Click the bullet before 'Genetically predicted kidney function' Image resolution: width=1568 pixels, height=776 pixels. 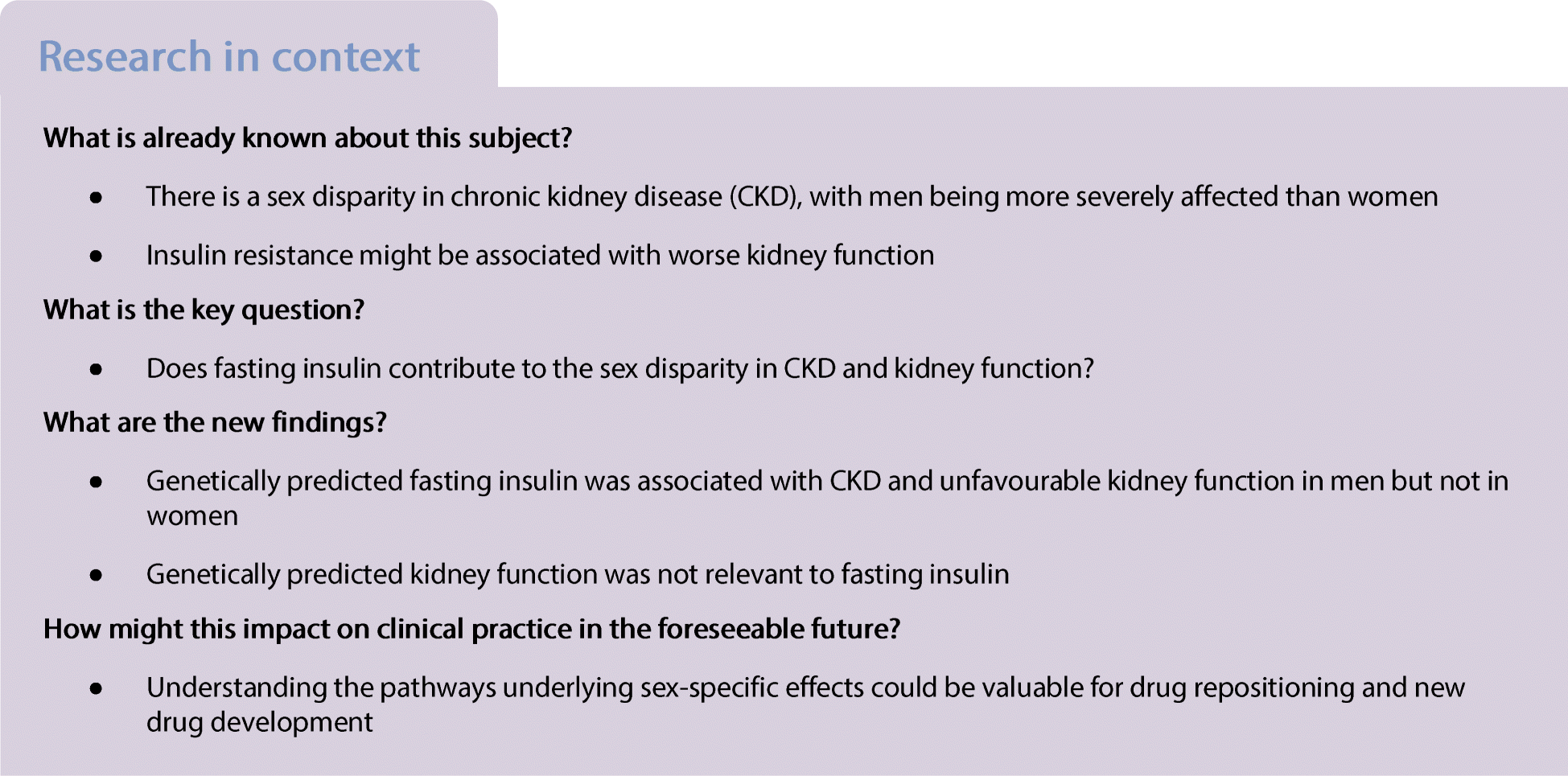[97, 576]
